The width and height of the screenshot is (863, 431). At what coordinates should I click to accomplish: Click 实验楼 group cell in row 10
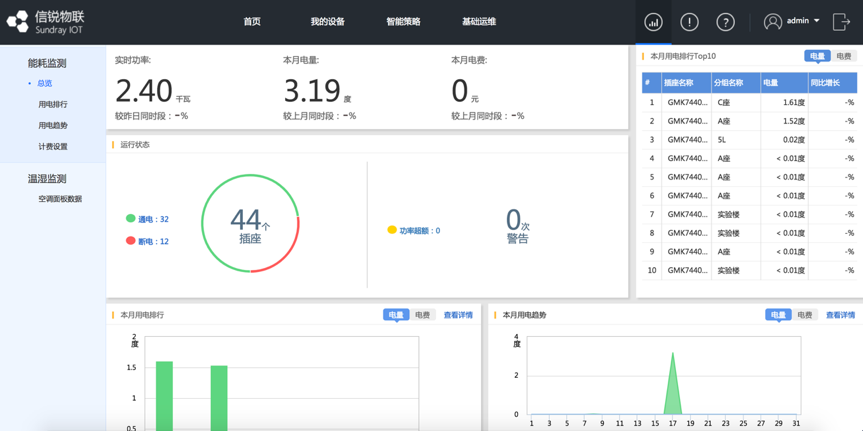[736, 270]
